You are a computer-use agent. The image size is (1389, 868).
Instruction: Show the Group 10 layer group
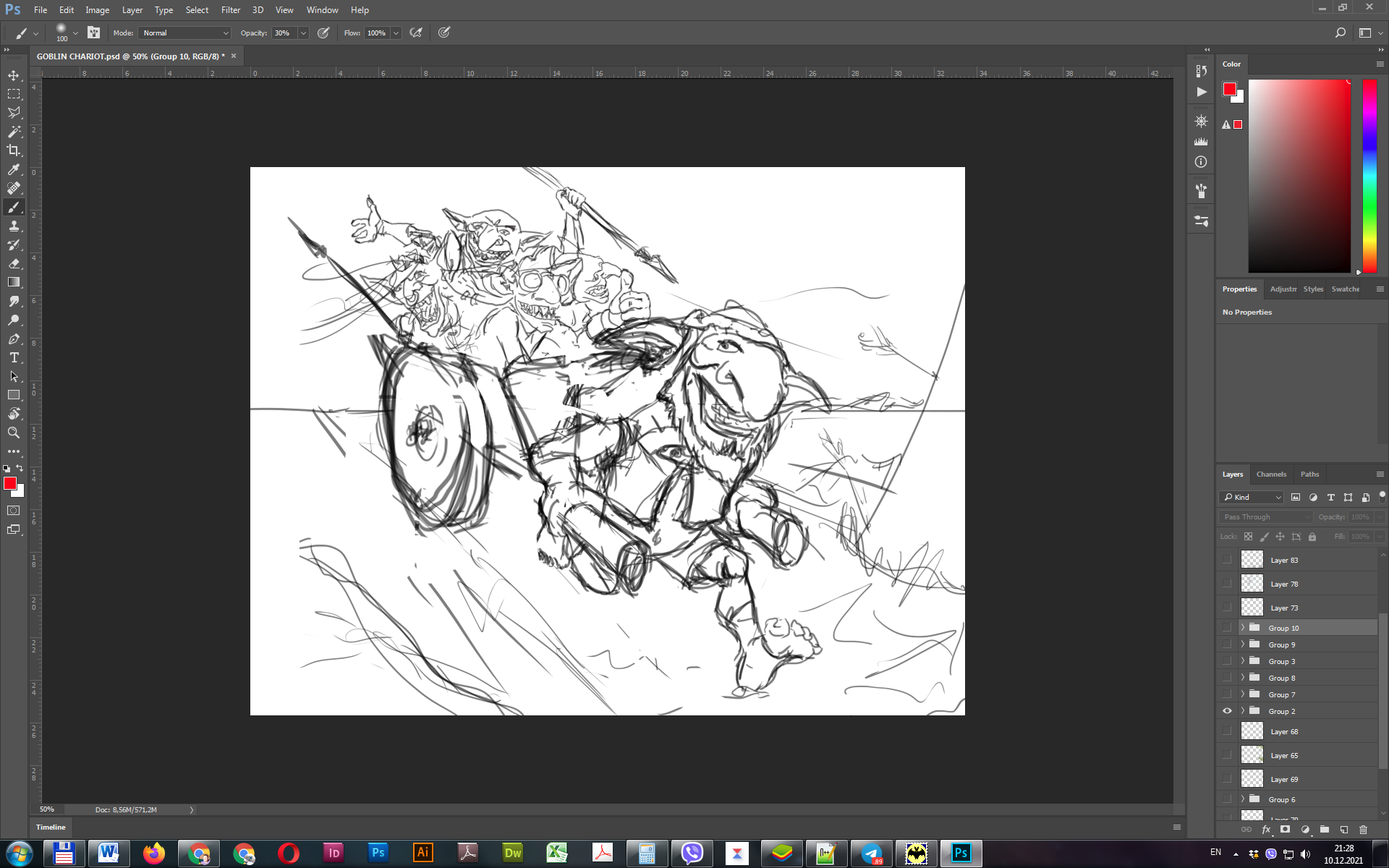[x=1227, y=628]
